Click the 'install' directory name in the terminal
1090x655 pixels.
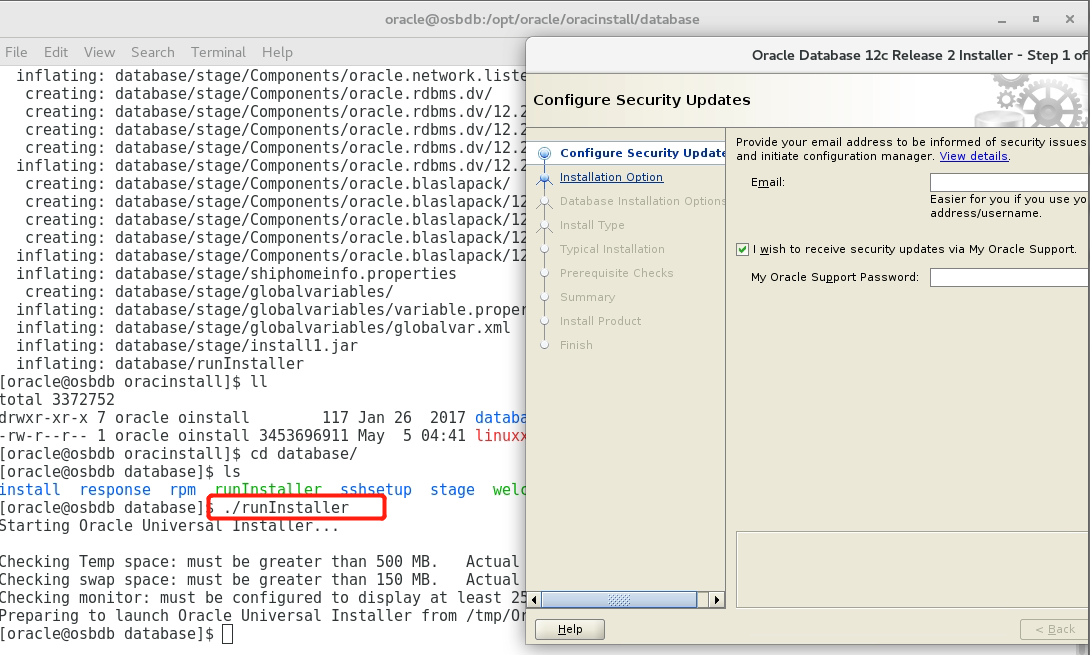pos(30,490)
